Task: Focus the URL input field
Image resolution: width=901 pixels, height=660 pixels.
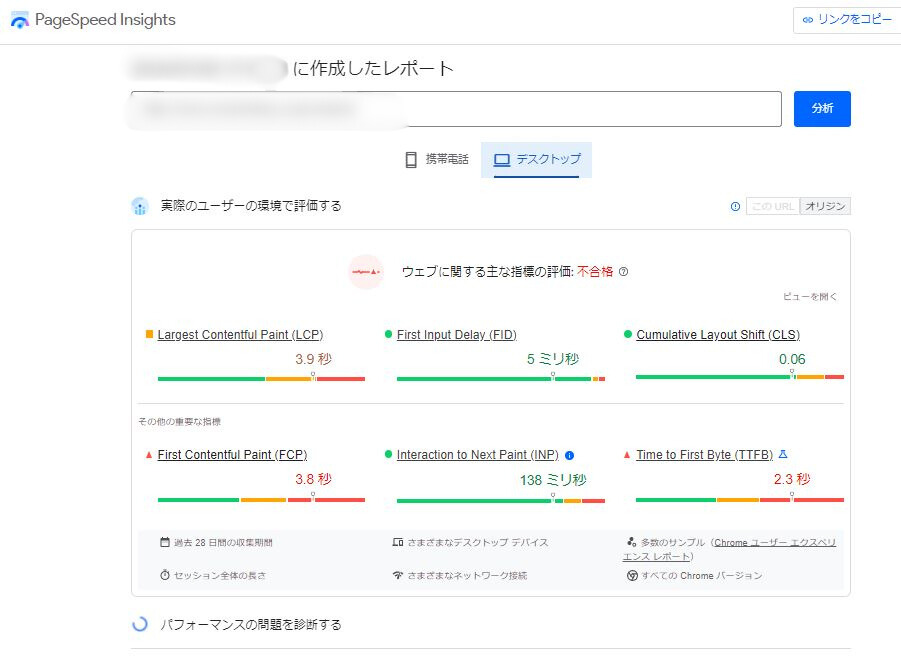Action: 456,109
